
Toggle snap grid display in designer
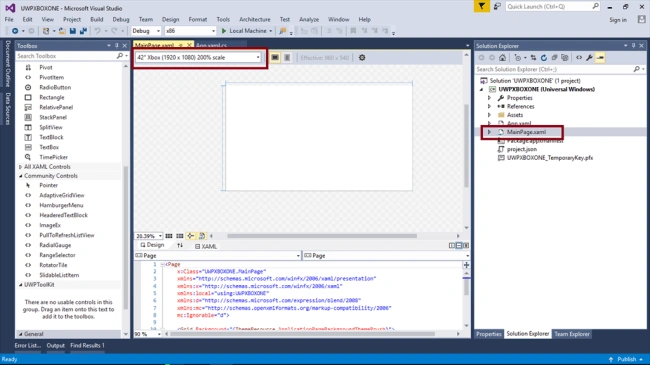(169, 236)
